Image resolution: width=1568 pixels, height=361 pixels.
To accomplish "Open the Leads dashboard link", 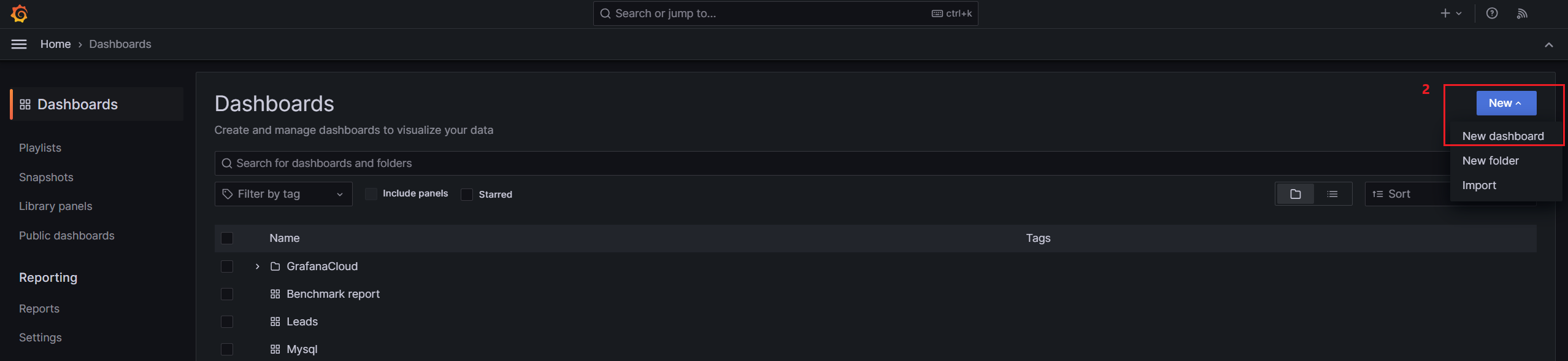I will tap(302, 322).
